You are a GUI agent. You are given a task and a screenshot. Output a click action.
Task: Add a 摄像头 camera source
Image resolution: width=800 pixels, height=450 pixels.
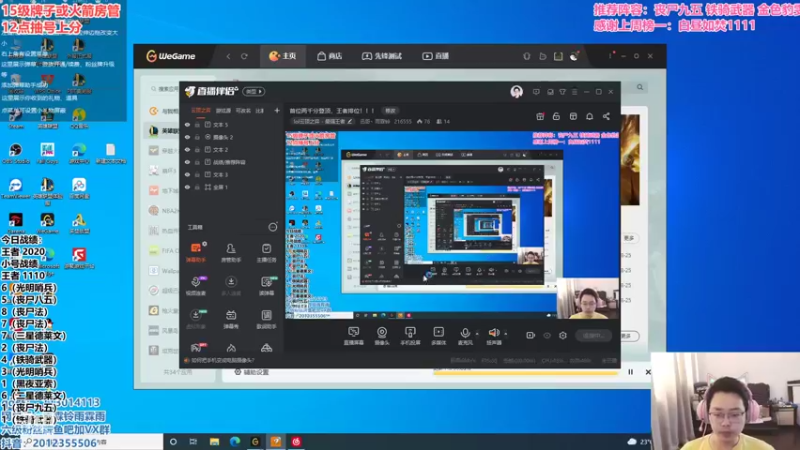click(x=382, y=336)
